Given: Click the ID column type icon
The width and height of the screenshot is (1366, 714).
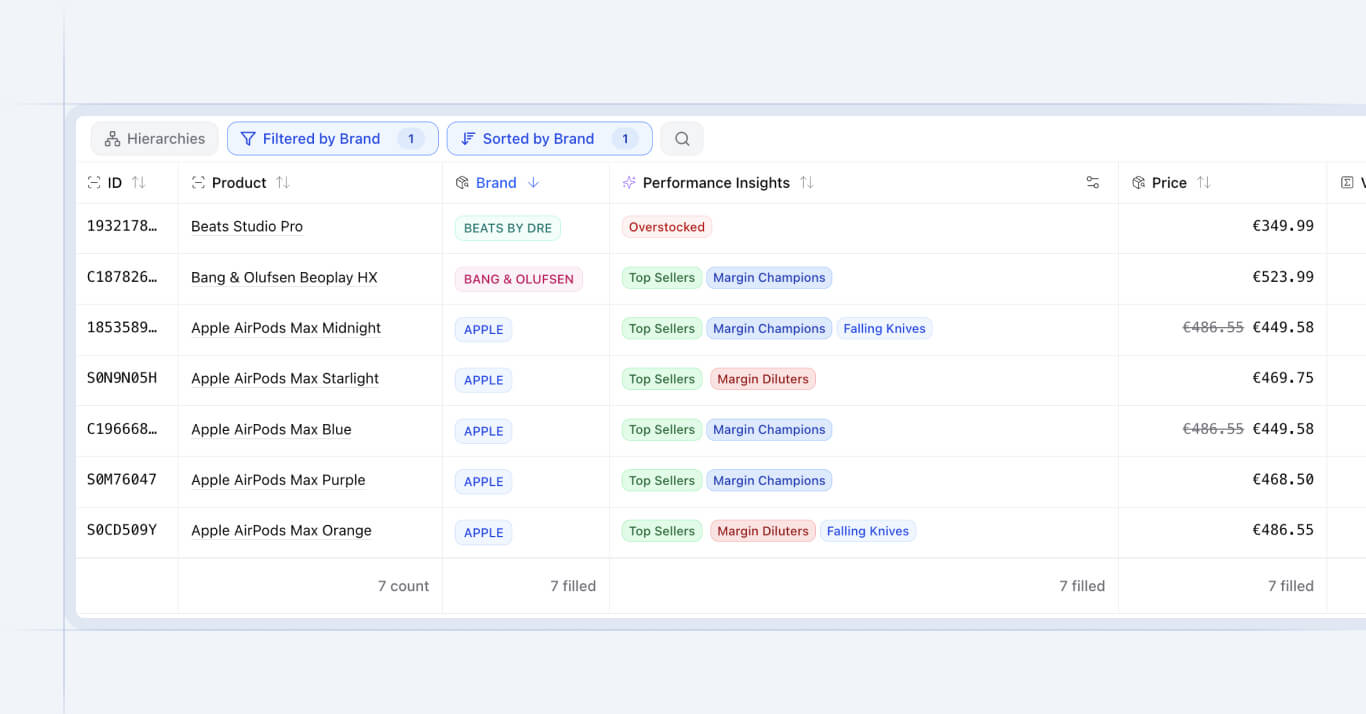Looking at the screenshot, I should (94, 183).
